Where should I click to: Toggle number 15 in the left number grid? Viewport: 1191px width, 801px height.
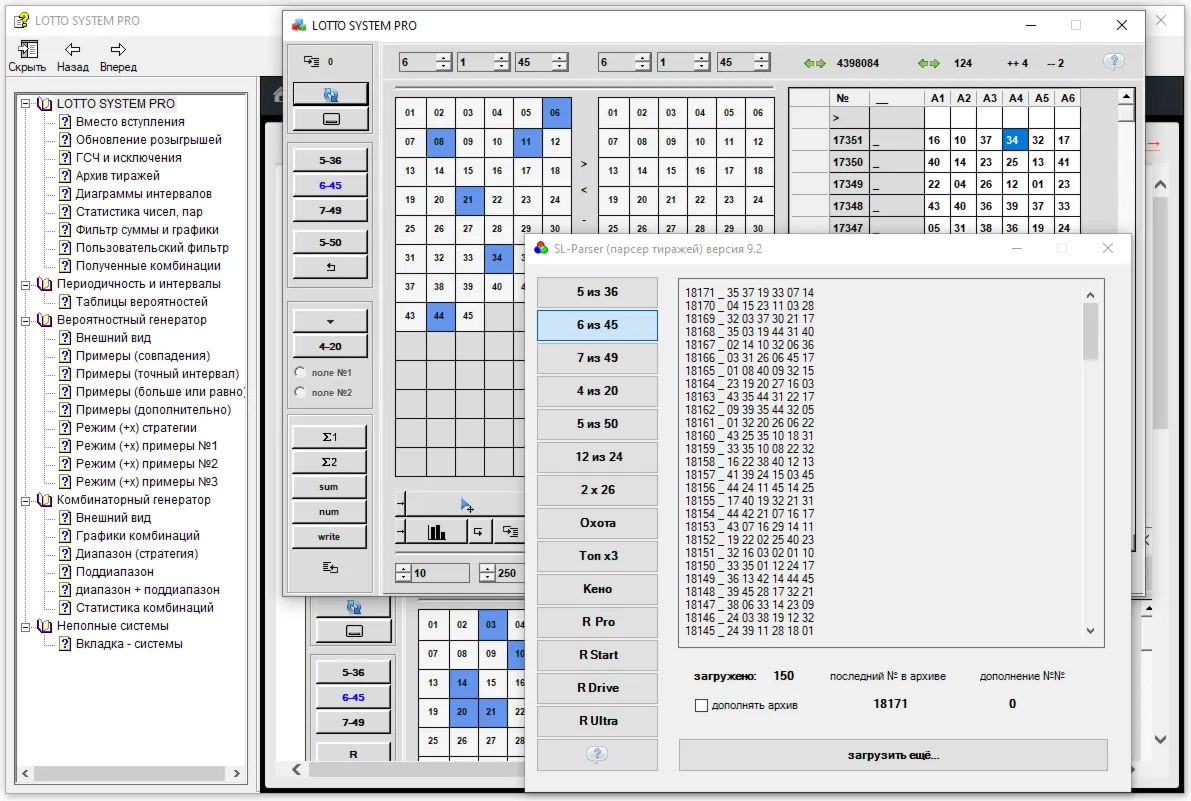tap(468, 171)
